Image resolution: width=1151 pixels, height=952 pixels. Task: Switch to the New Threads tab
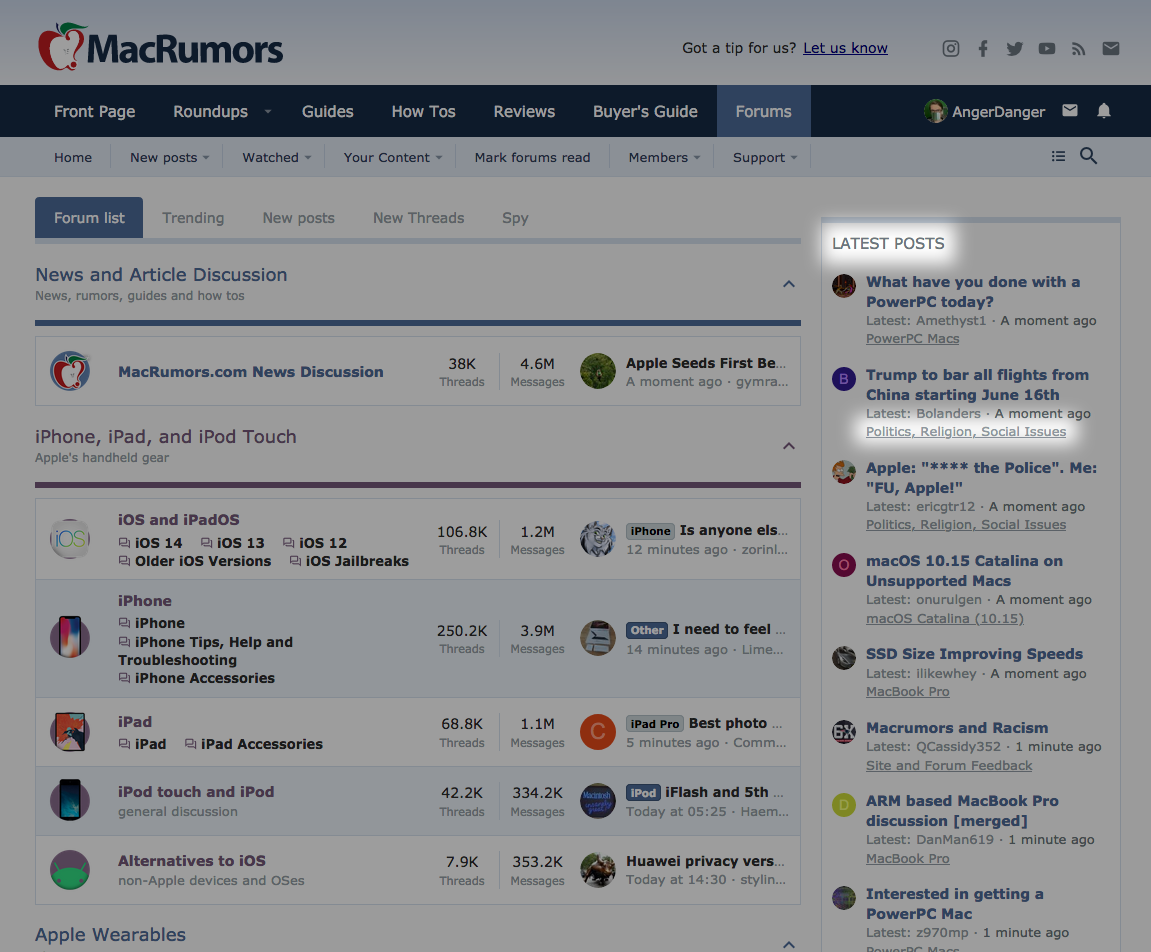point(418,218)
